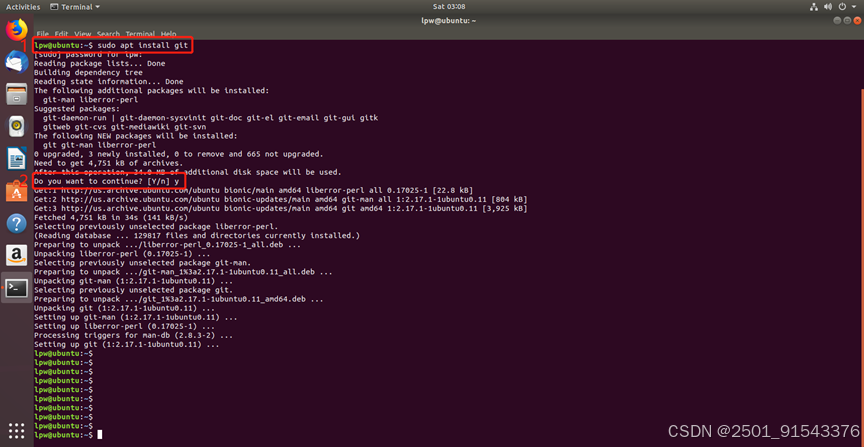Launch Thunderbird Mail from the dock
864x447 pixels.
[x=17, y=61]
